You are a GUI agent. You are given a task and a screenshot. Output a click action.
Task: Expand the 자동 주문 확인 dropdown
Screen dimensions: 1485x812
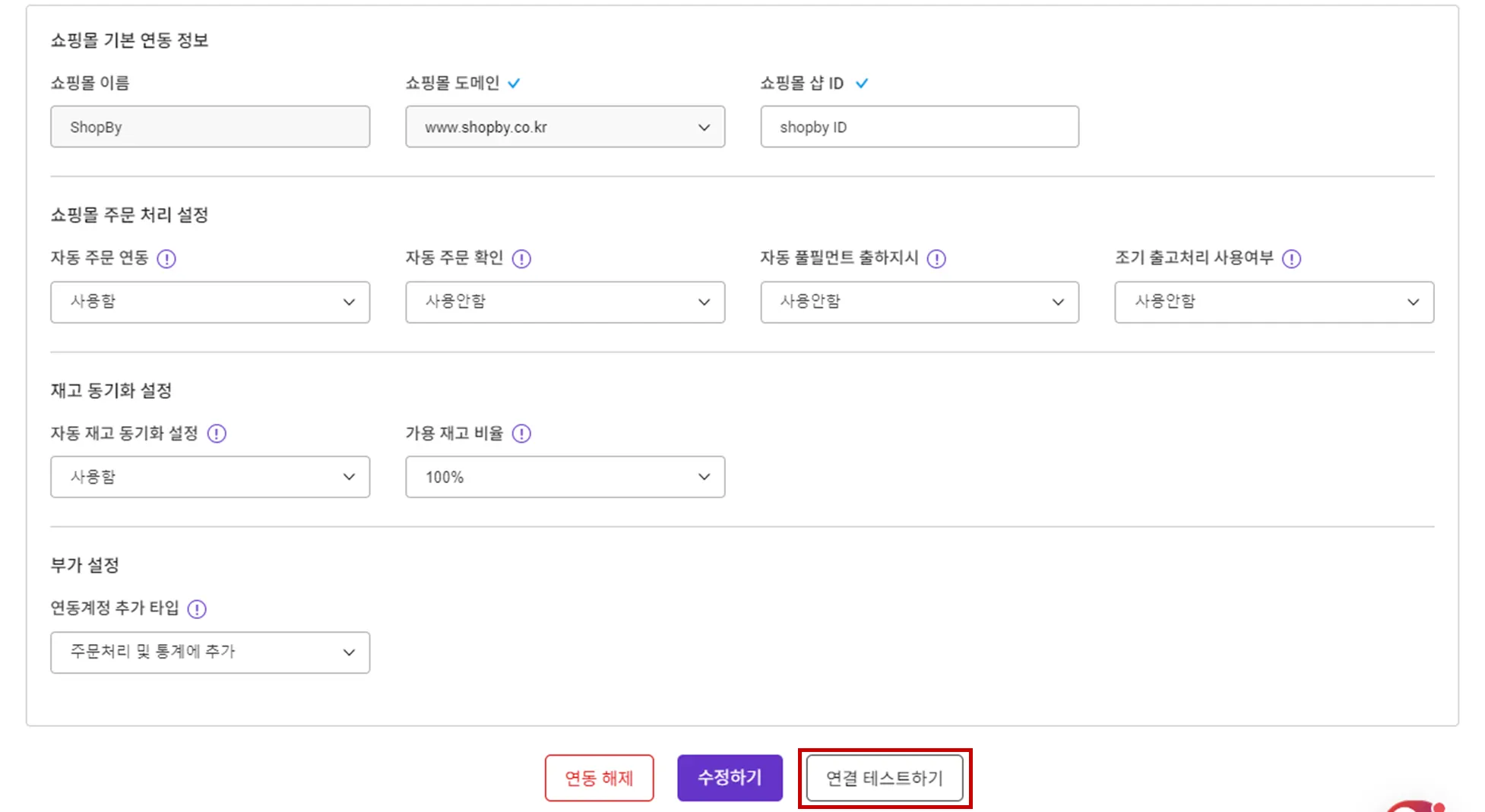(x=565, y=302)
